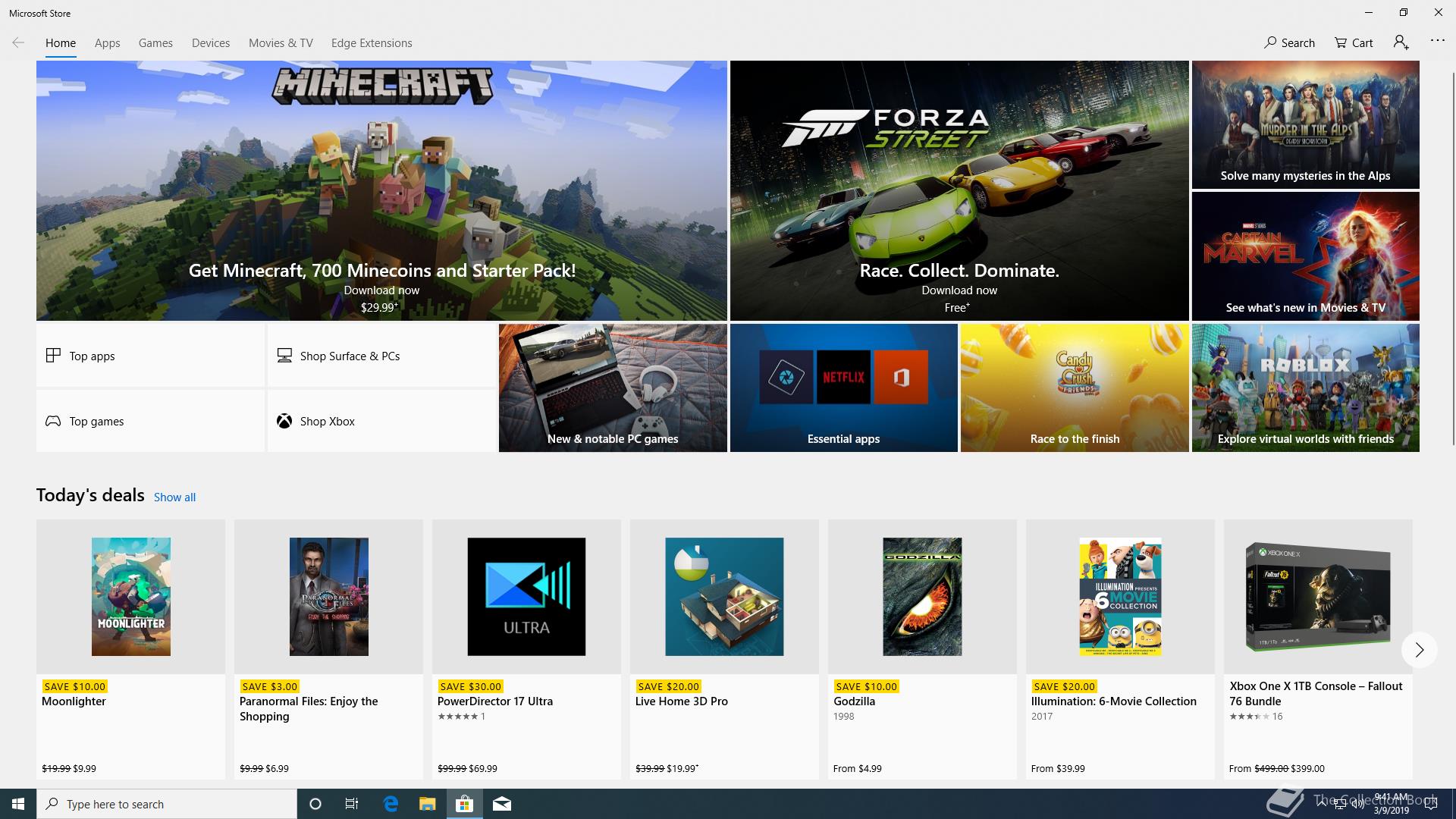Open the Essential apps tile
Screen dimensions: 1456x819
tap(844, 388)
